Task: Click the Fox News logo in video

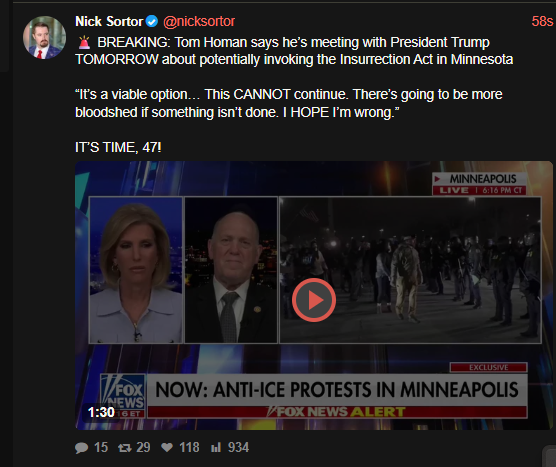Action: coord(123,395)
